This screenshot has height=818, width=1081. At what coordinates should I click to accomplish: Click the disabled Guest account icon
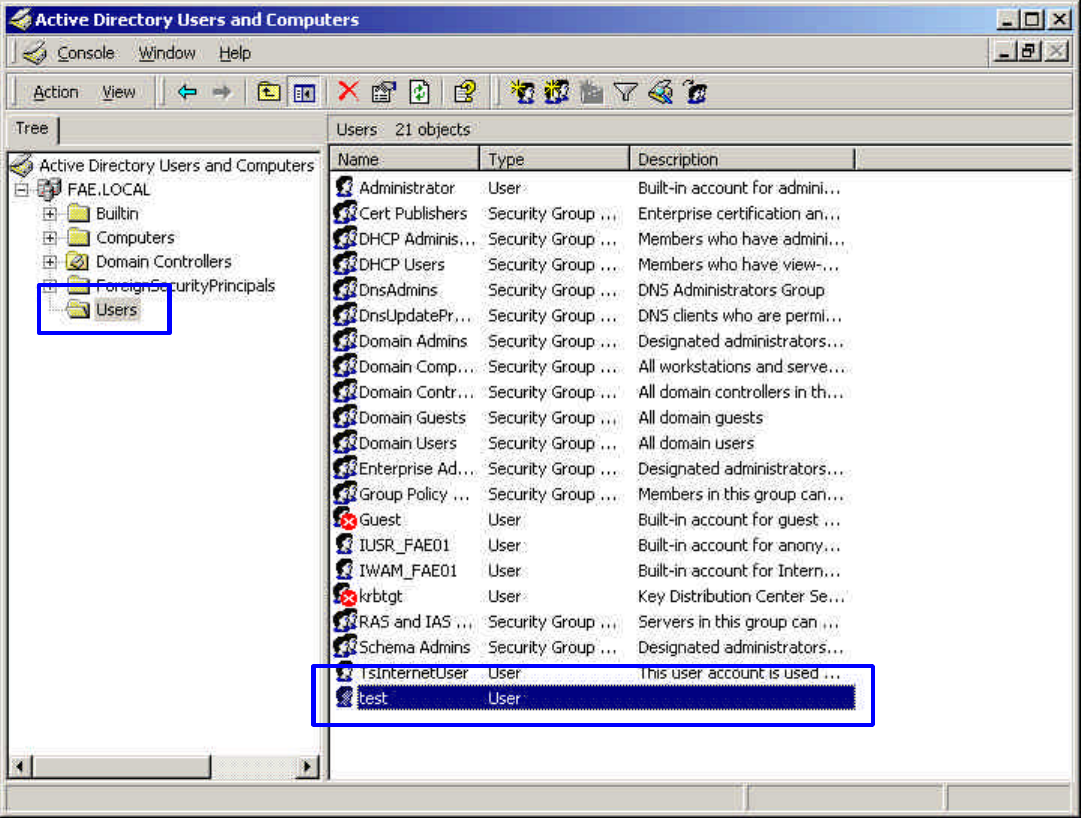click(x=345, y=519)
